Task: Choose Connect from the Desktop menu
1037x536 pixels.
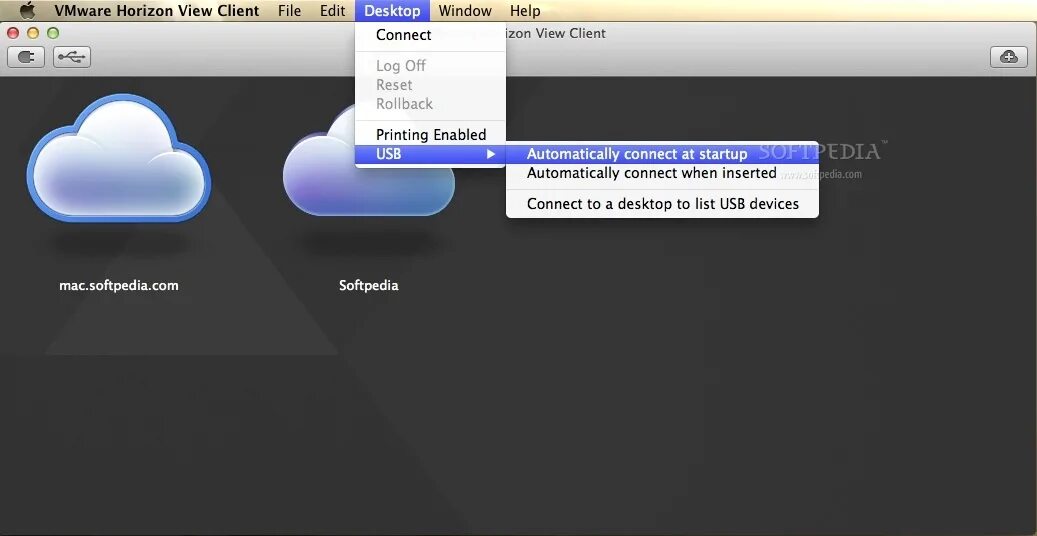Action: click(431, 35)
